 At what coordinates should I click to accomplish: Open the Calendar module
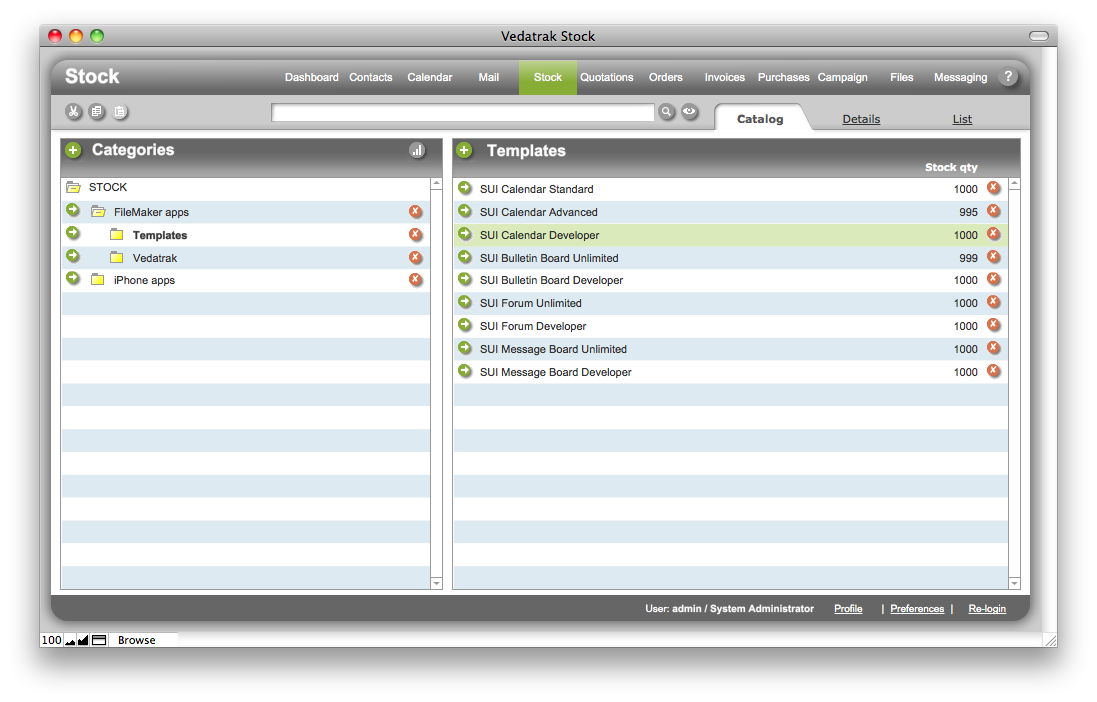click(x=430, y=77)
